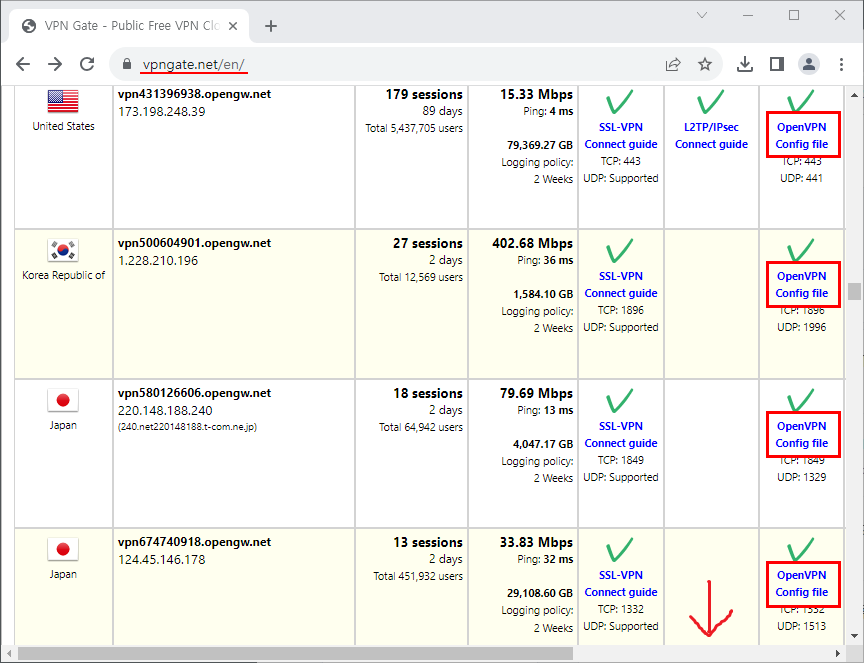Click the horizontal scrollbar thumb
This screenshot has width=864, height=663.
(x=295, y=654)
